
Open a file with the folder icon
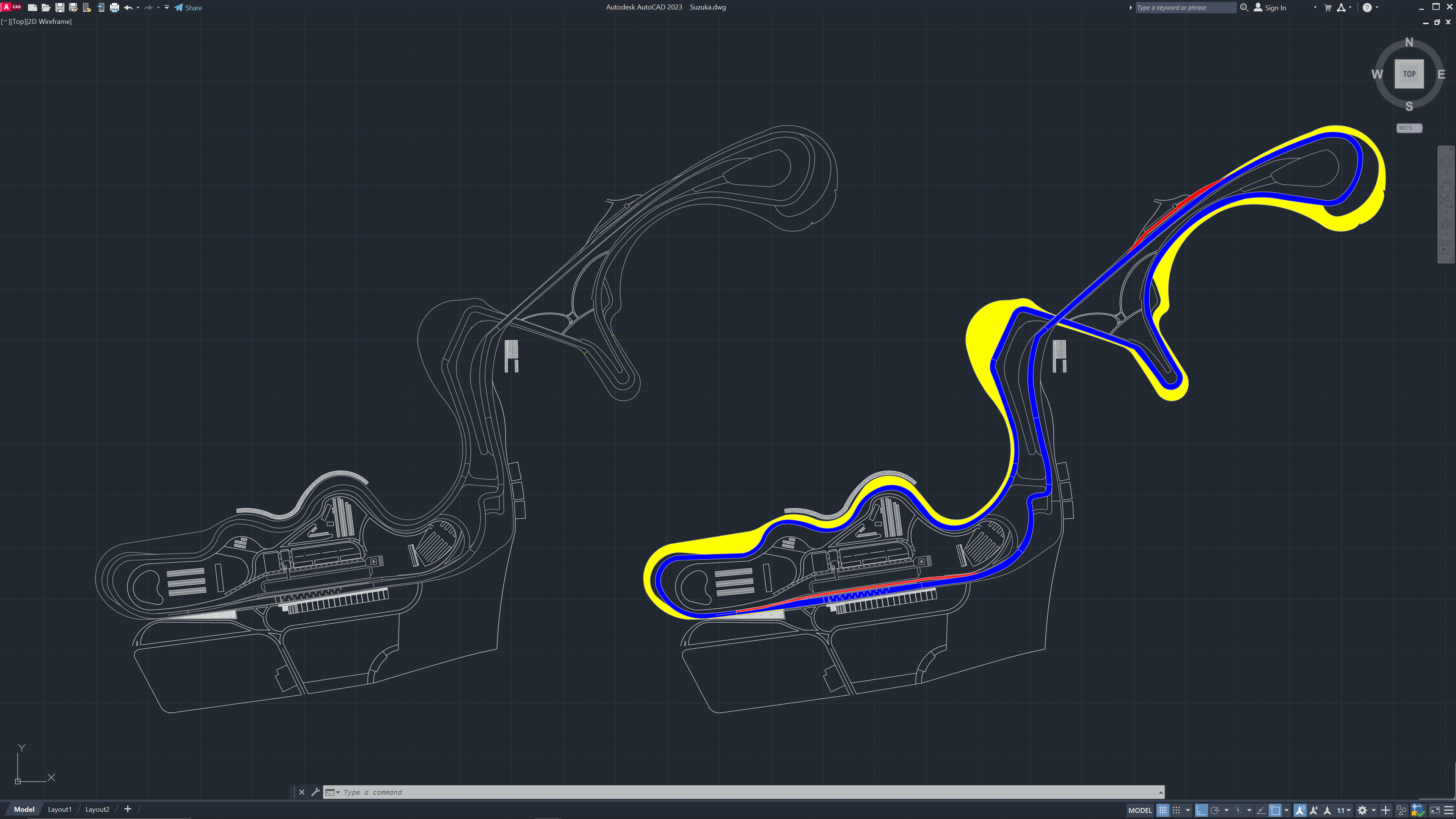46,8
